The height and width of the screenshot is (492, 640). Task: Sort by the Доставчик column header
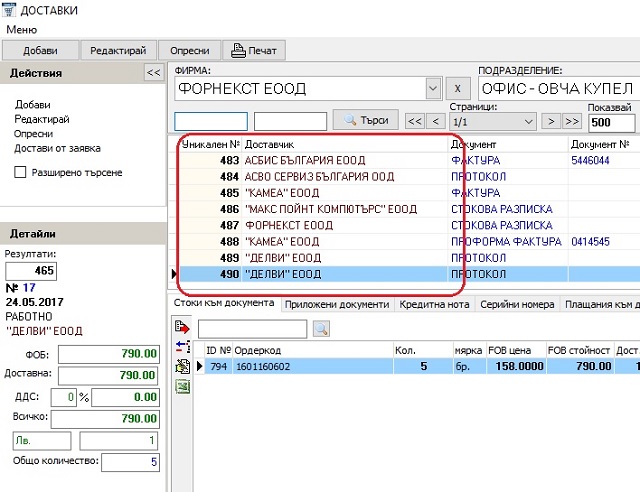[x=345, y=144]
